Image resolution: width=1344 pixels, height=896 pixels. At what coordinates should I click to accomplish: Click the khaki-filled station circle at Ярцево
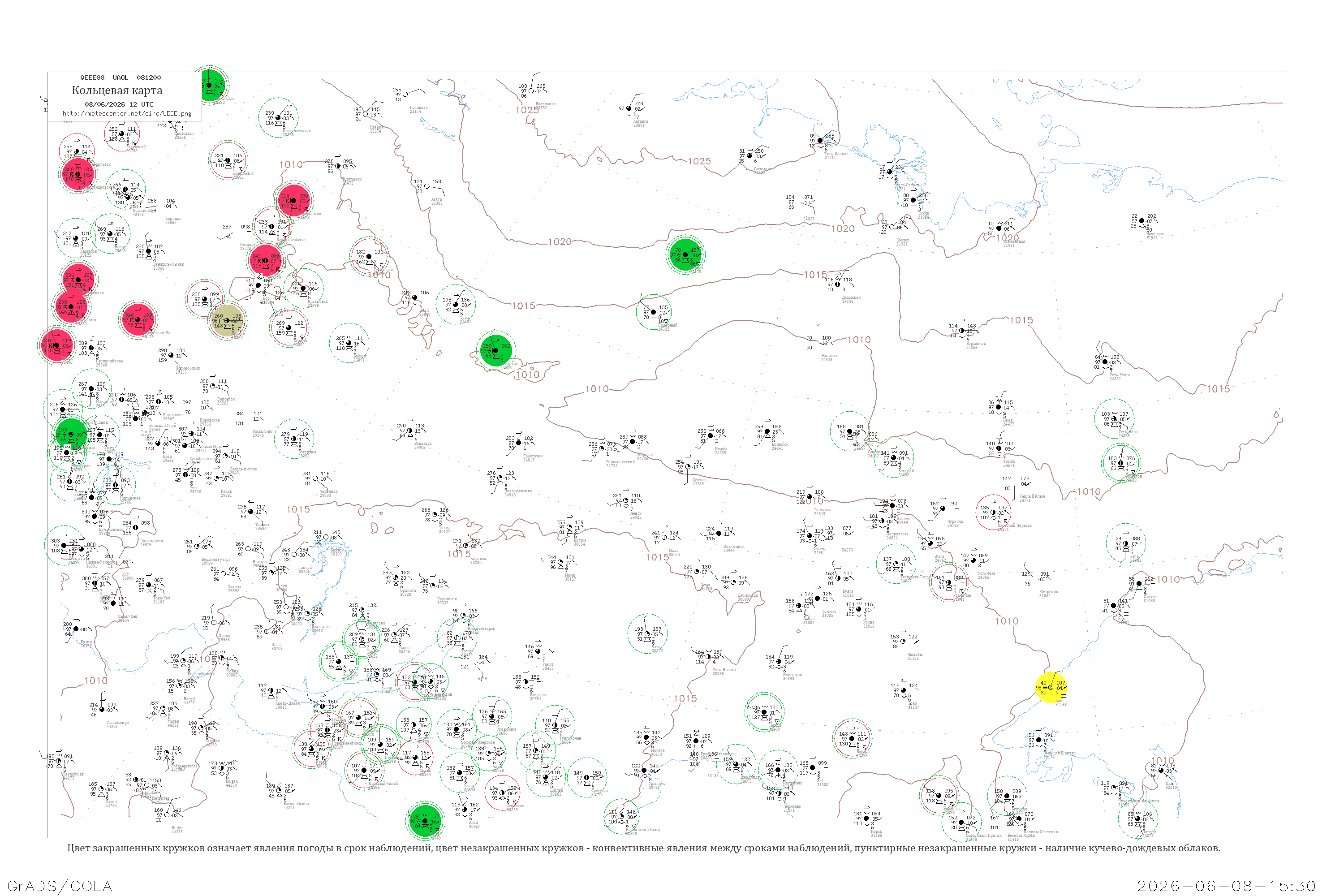228,321
